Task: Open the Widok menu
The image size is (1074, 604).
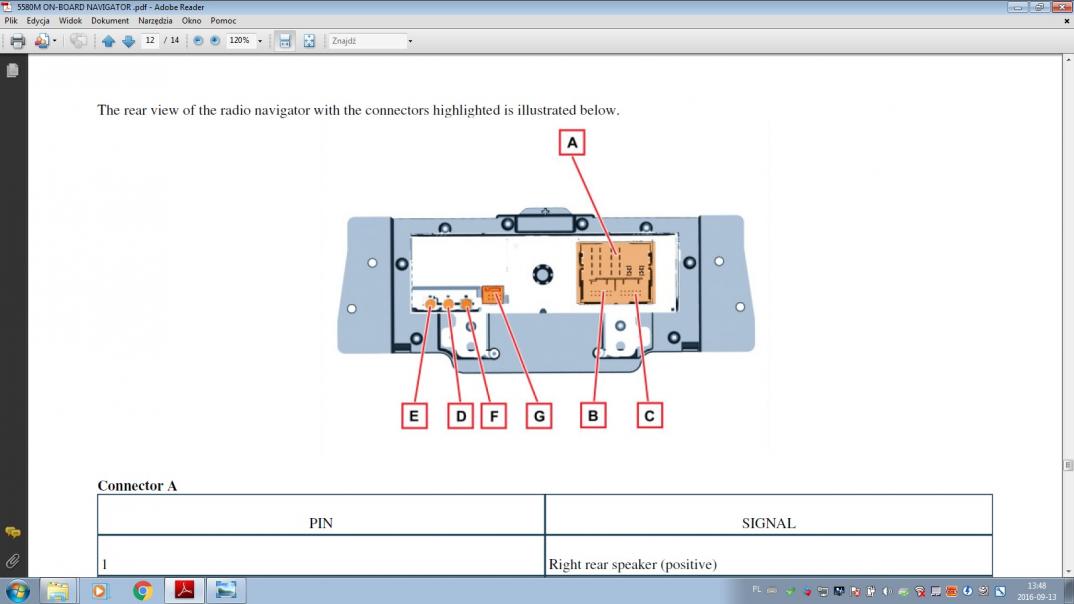Action: click(x=70, y=21)
